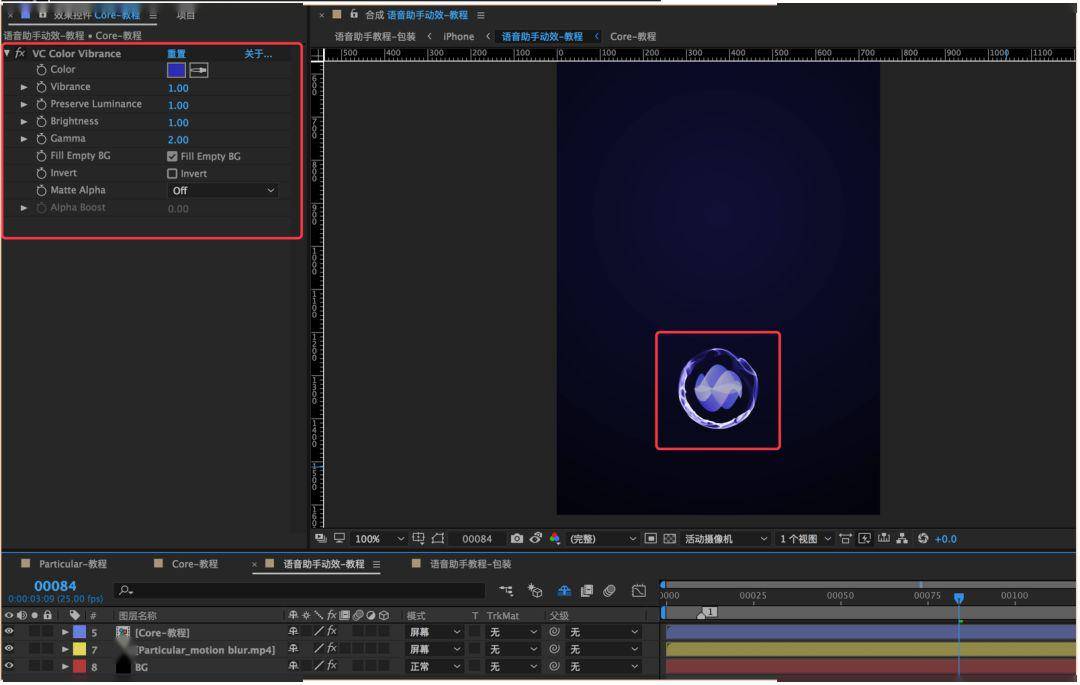Image resolution: width=1080 pixels, height=685 pixels.
Task: Open the blue Color swatch picker
Action: tap(176, 70)
